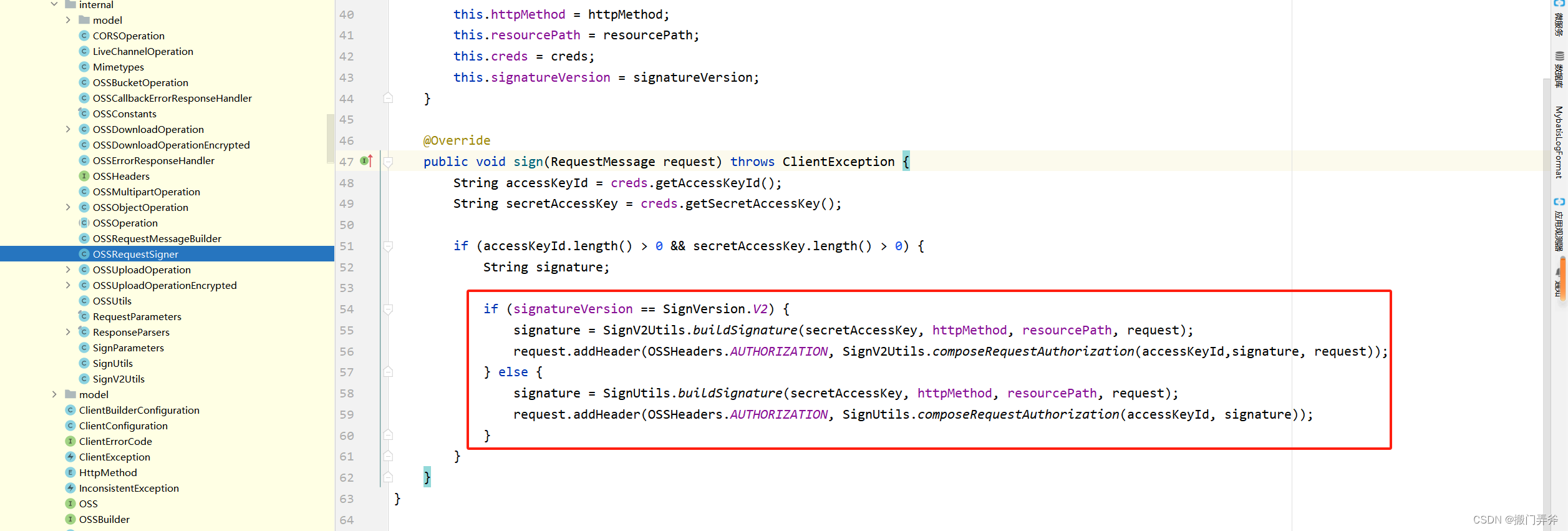Image resolution: width=1568 pixels, height=531 pixels.
Task: Fold the sign method at line 47
Action: [x=388, y=162]
